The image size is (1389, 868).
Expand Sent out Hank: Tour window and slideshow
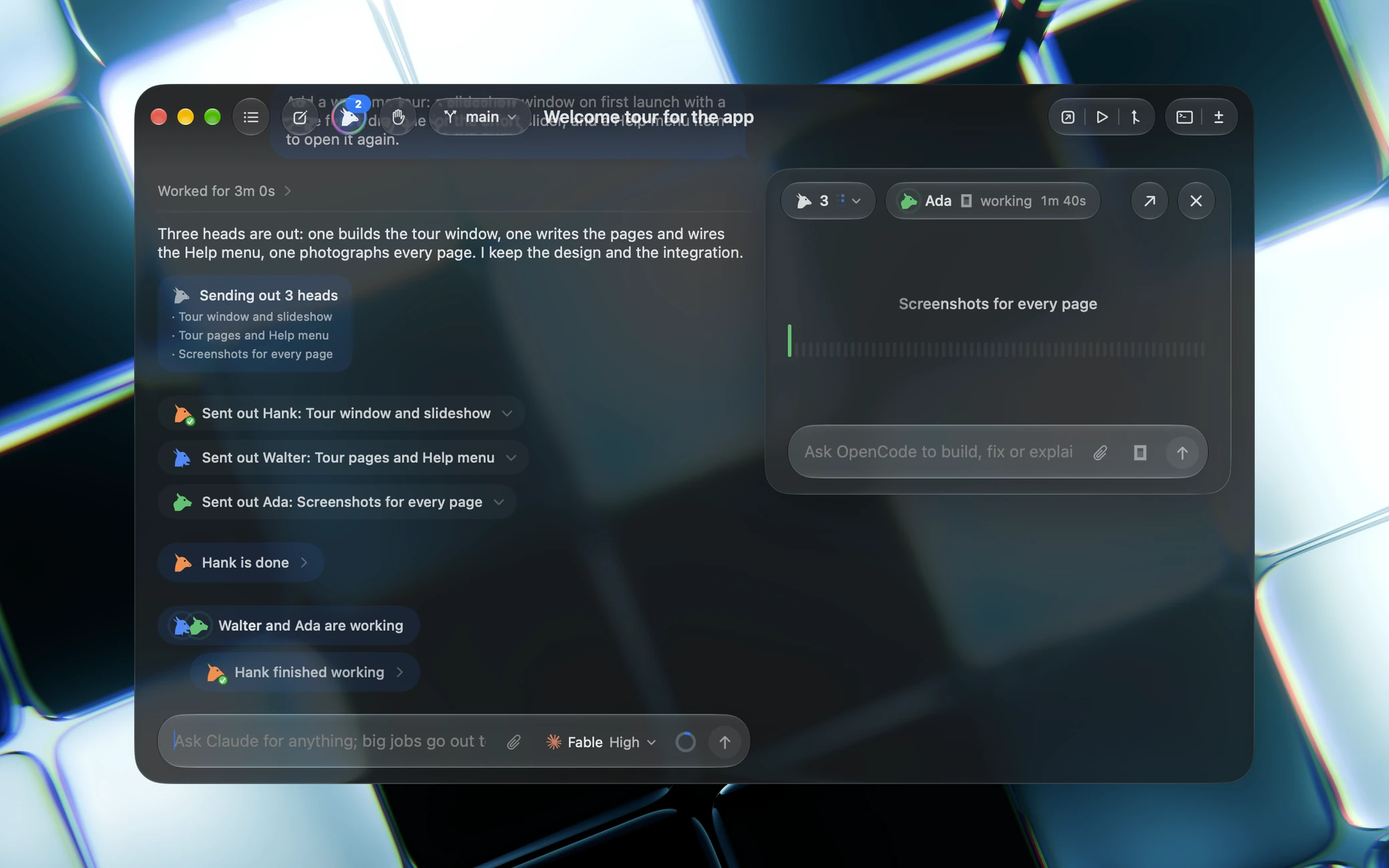click(342, 413)
